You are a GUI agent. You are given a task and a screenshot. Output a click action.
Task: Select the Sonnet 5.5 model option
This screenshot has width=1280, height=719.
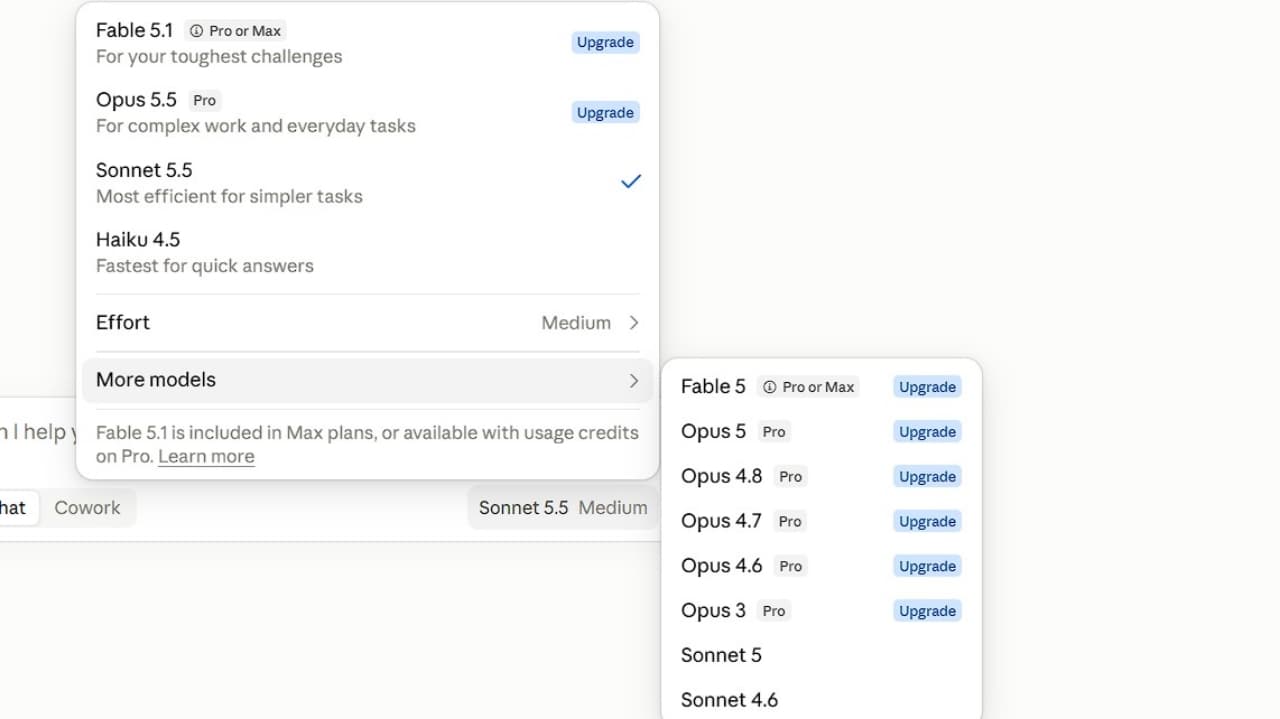[367, 182]
